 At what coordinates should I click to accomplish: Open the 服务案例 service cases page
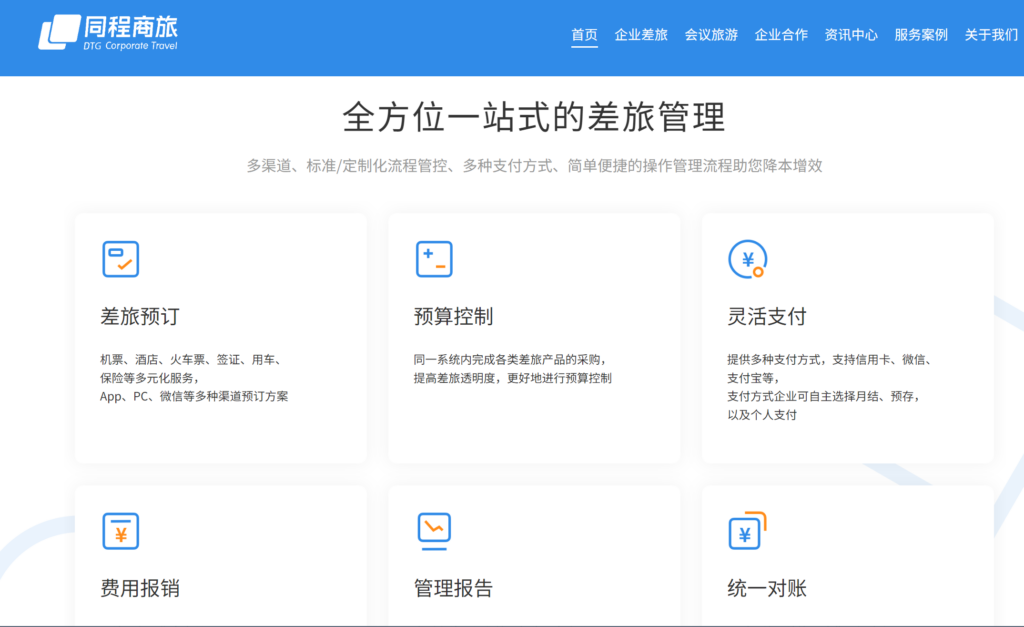click(918, 34)
